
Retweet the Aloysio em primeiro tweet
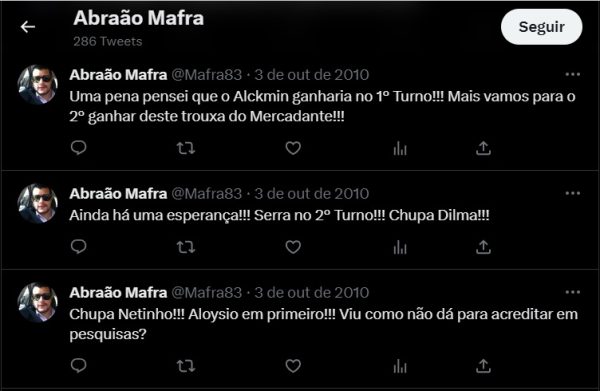pyautogui.click(x=186, y=366)
